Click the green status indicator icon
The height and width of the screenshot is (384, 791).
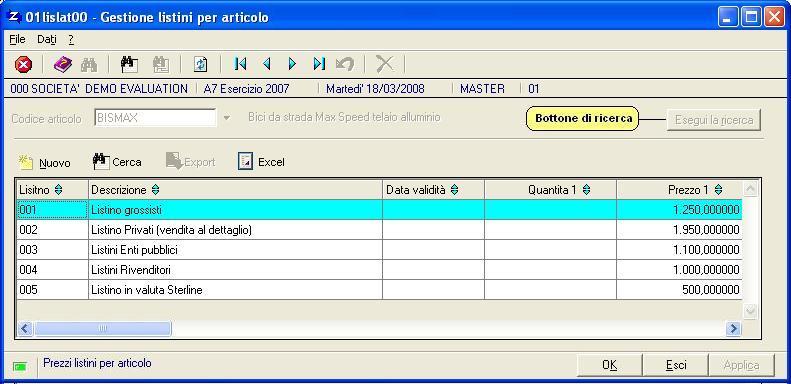tap(20, 367)
